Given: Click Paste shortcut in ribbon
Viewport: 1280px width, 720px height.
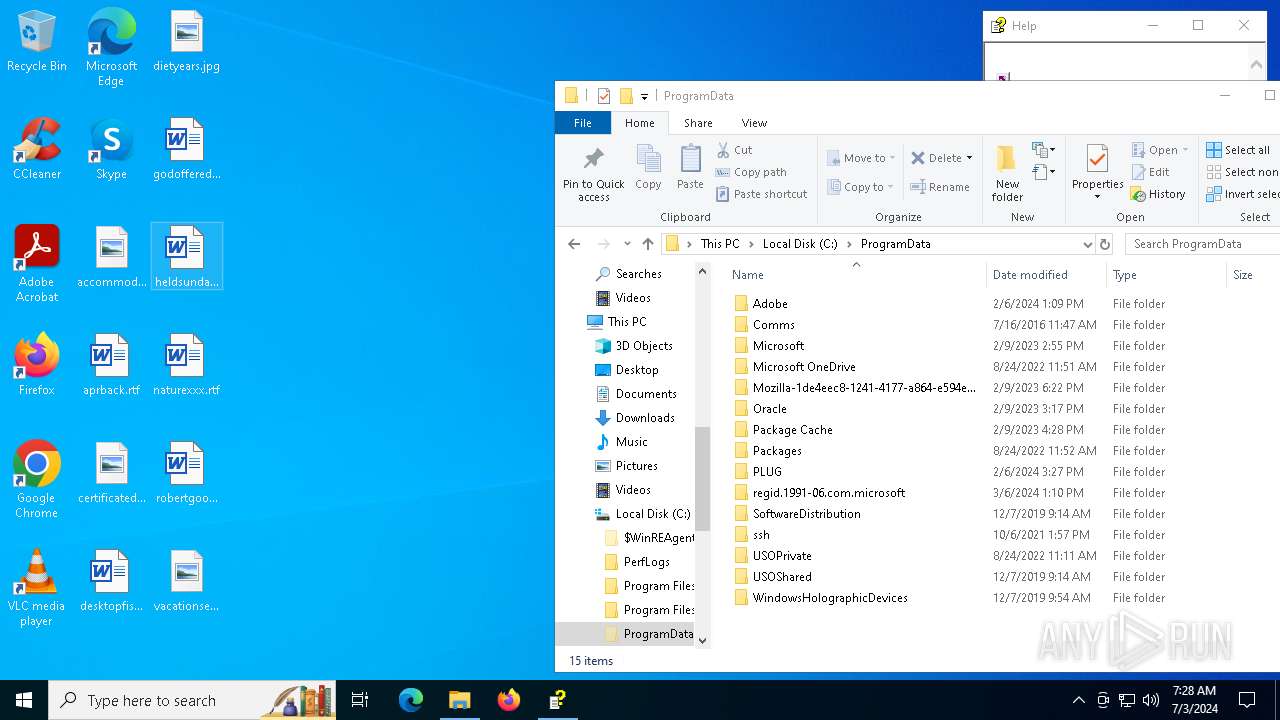Looking at the screenshot, I should [761, 194].
